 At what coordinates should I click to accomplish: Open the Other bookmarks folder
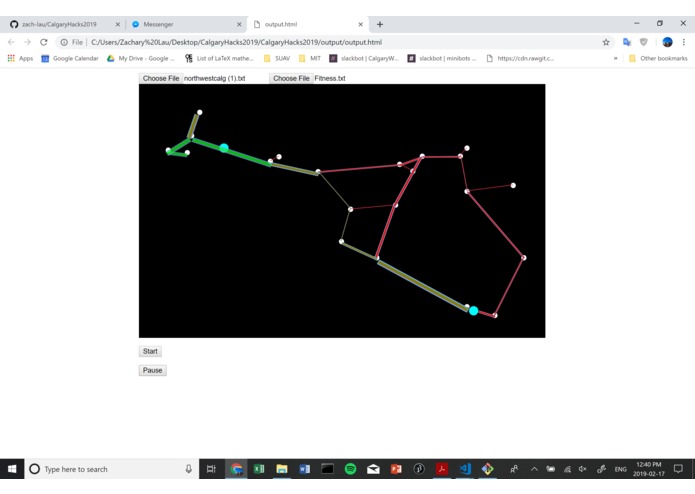click(x=658, y=58)
